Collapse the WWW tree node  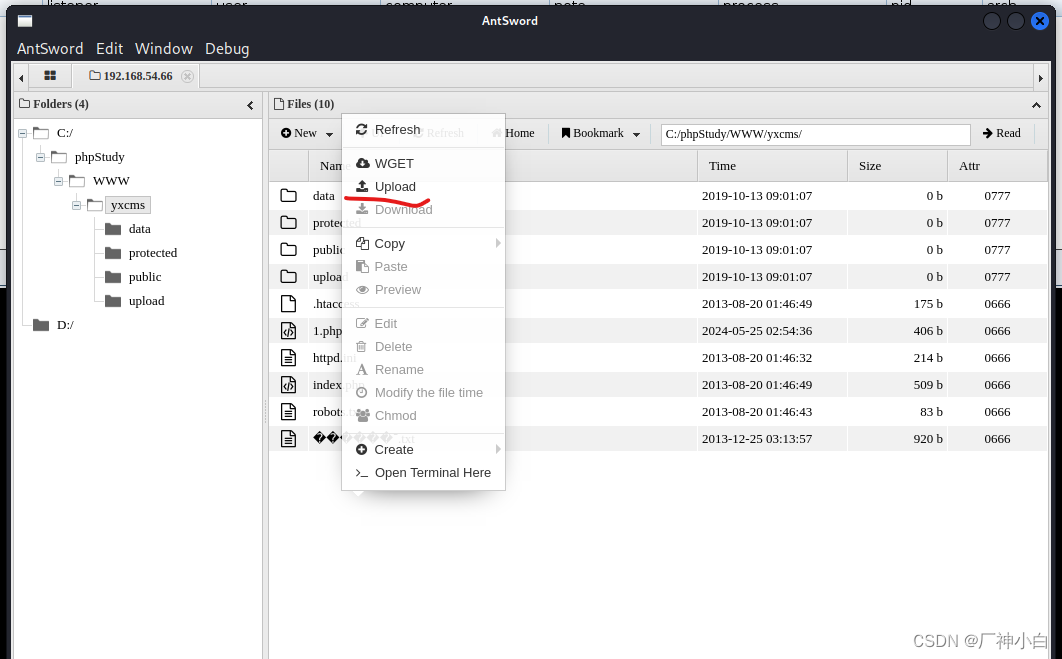[59, 182]
